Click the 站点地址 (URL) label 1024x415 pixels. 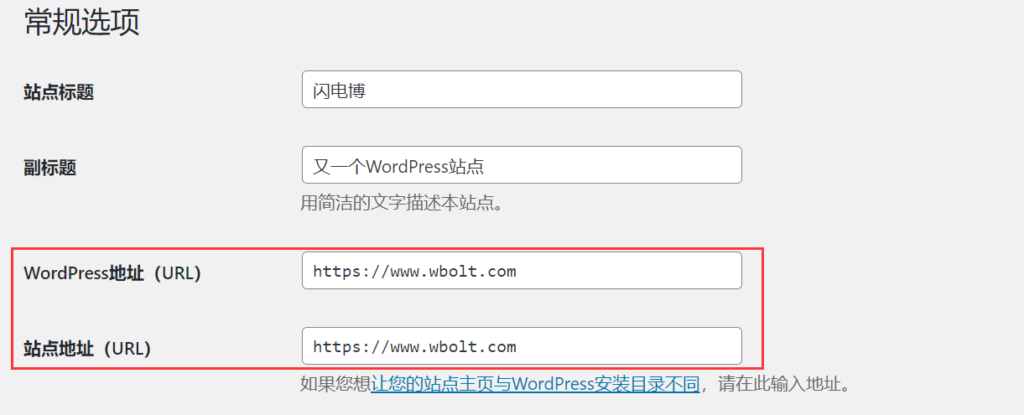point(88,349)
